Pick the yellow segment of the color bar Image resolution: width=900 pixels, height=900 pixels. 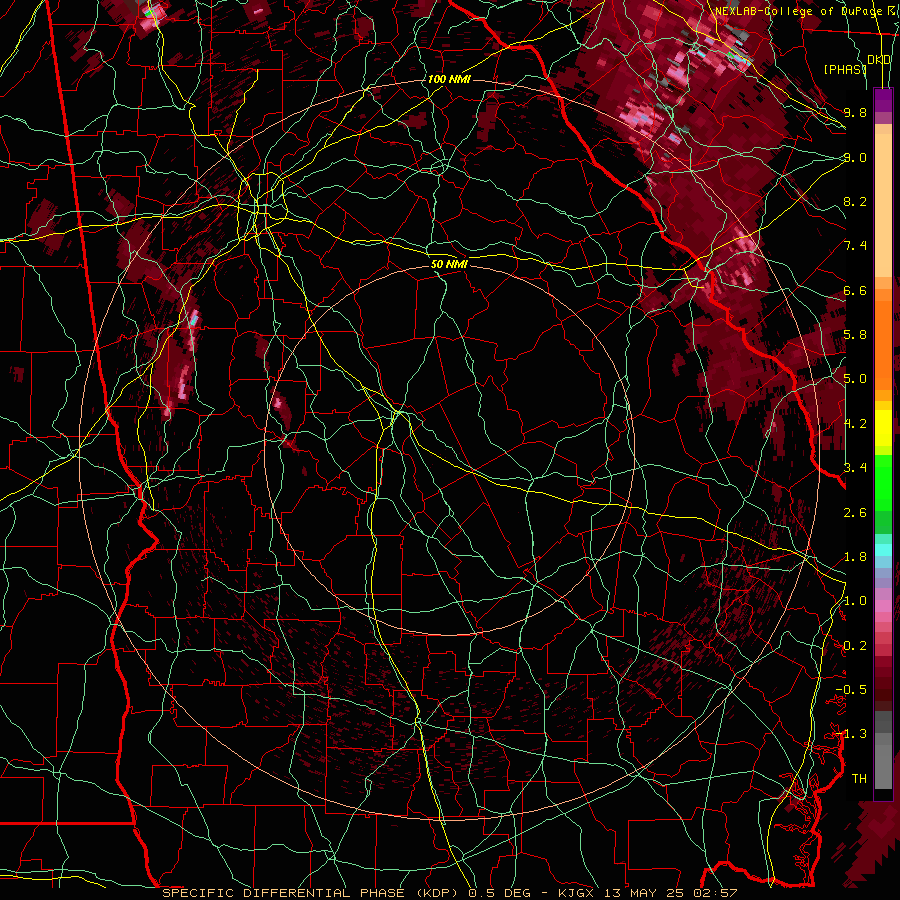point(883,428)
